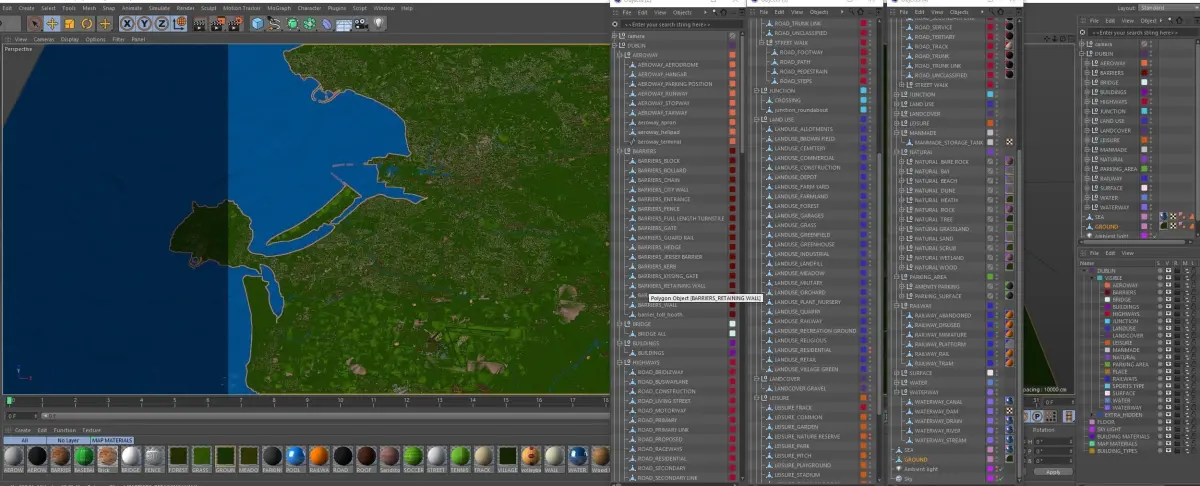
Task: Switch to No Layer material tab
Action: pos(68,440)
